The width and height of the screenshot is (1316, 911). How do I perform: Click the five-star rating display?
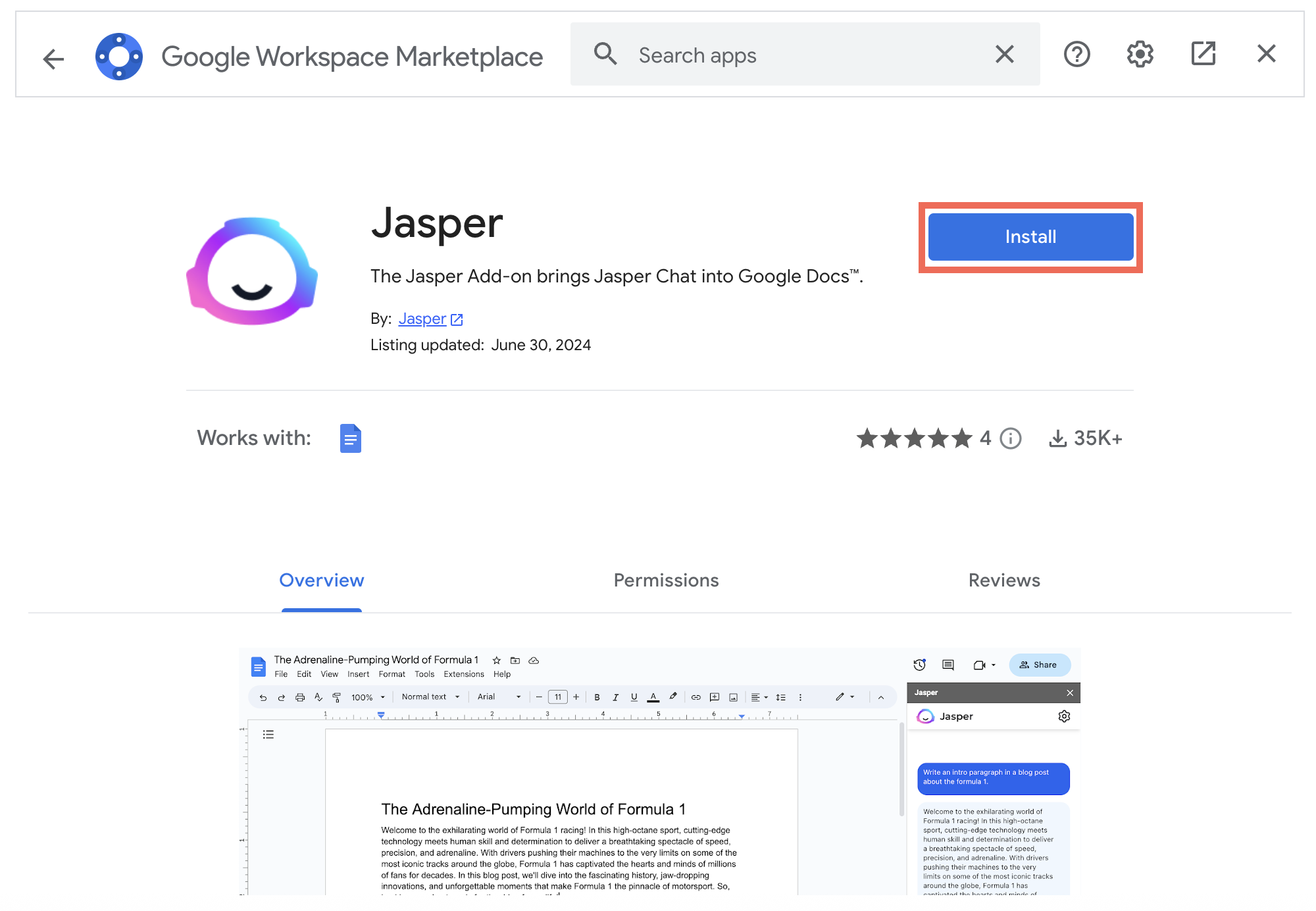[x=915, y=438]
